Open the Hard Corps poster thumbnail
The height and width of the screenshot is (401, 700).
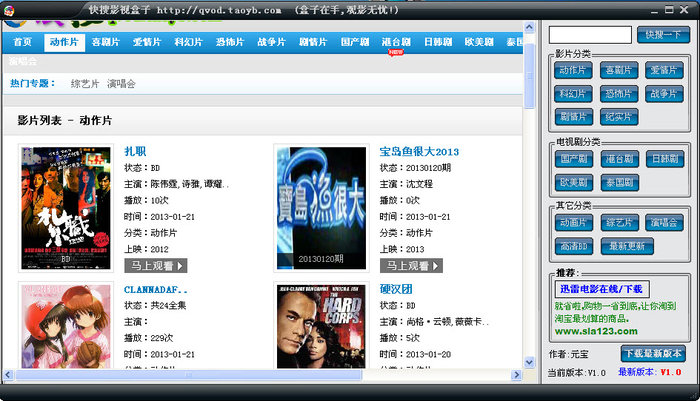point(321,326)
